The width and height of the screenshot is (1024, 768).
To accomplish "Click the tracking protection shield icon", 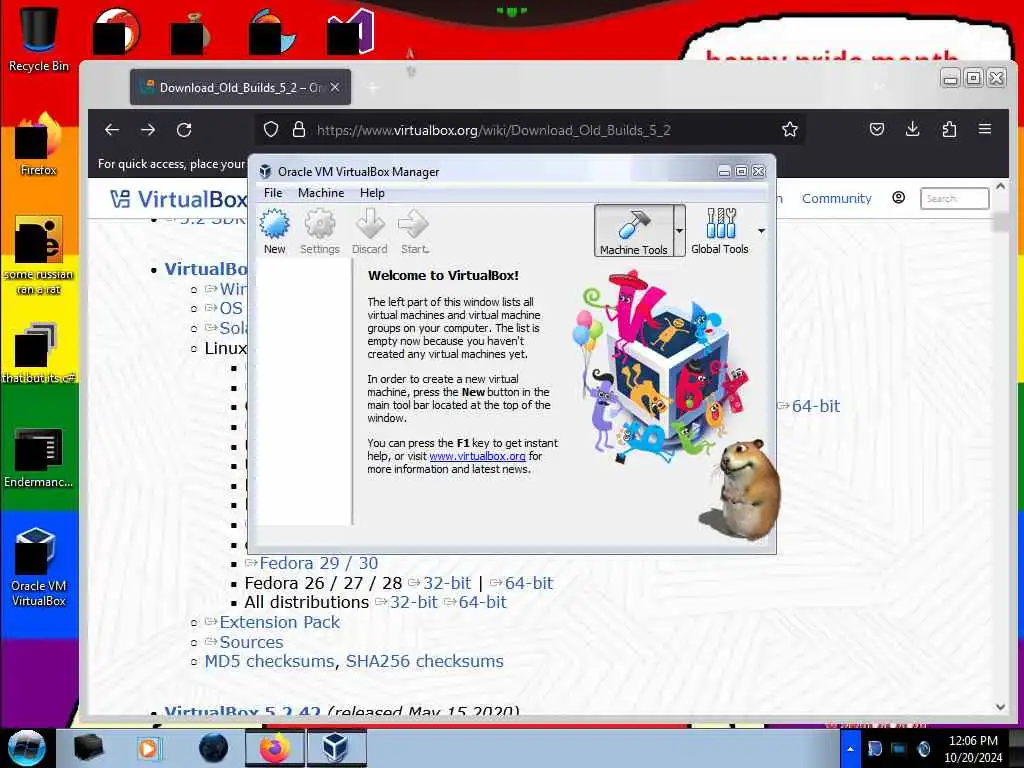I will tap(271, 130).
